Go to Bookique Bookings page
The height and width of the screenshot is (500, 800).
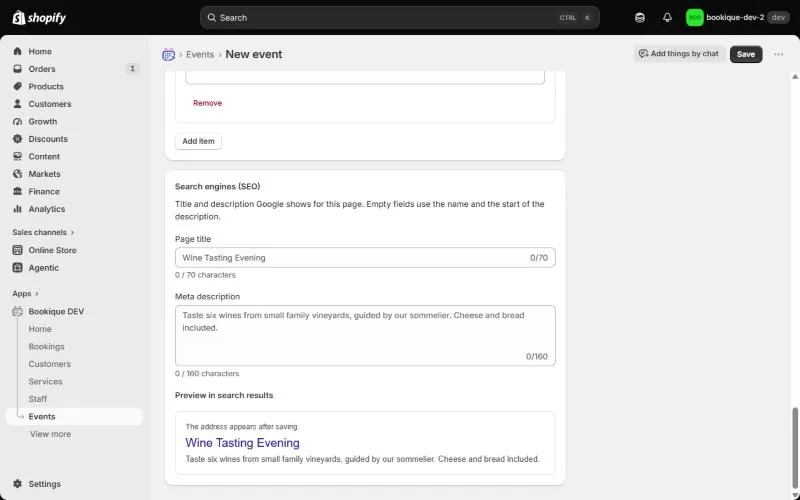point(46,346)
